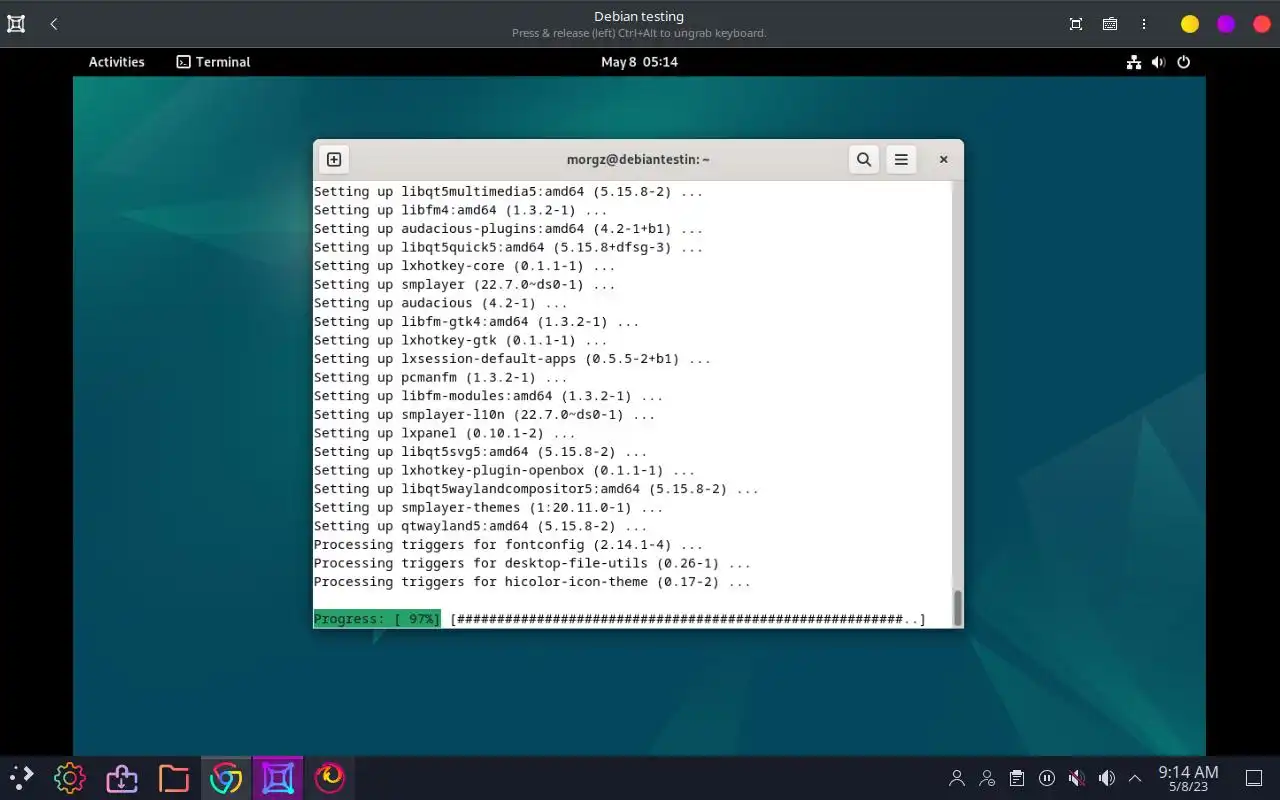Open host volume control in tray
The width and height of the screenshot is (1280, 800).
[x=1107, y=778]
